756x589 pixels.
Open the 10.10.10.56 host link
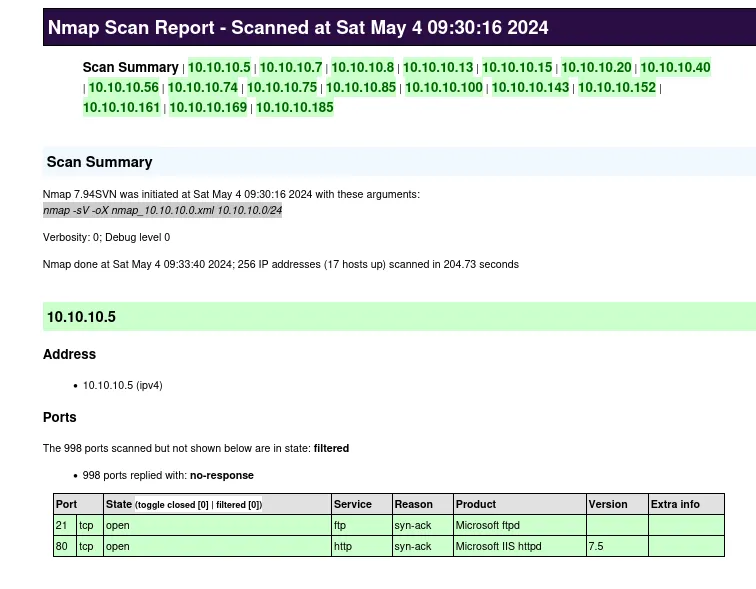pyautogui.click(x=123, y=88)
